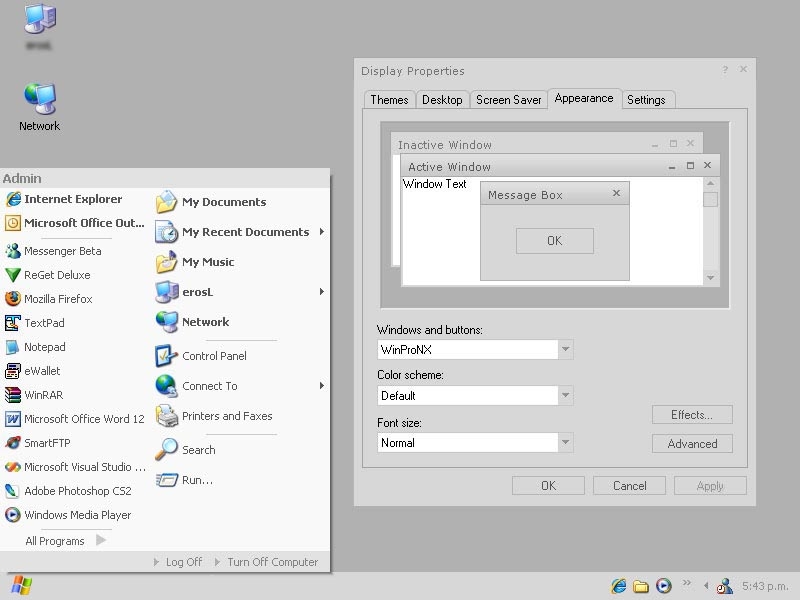Click the Apply button
The image size is (800, 600).
click(710, 485)
